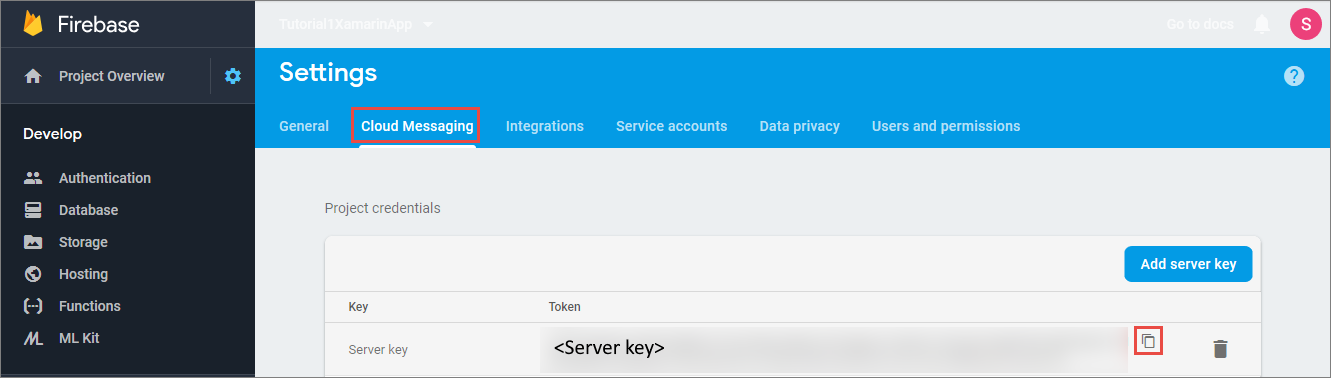Open Hosting in the sidebar

83,274
